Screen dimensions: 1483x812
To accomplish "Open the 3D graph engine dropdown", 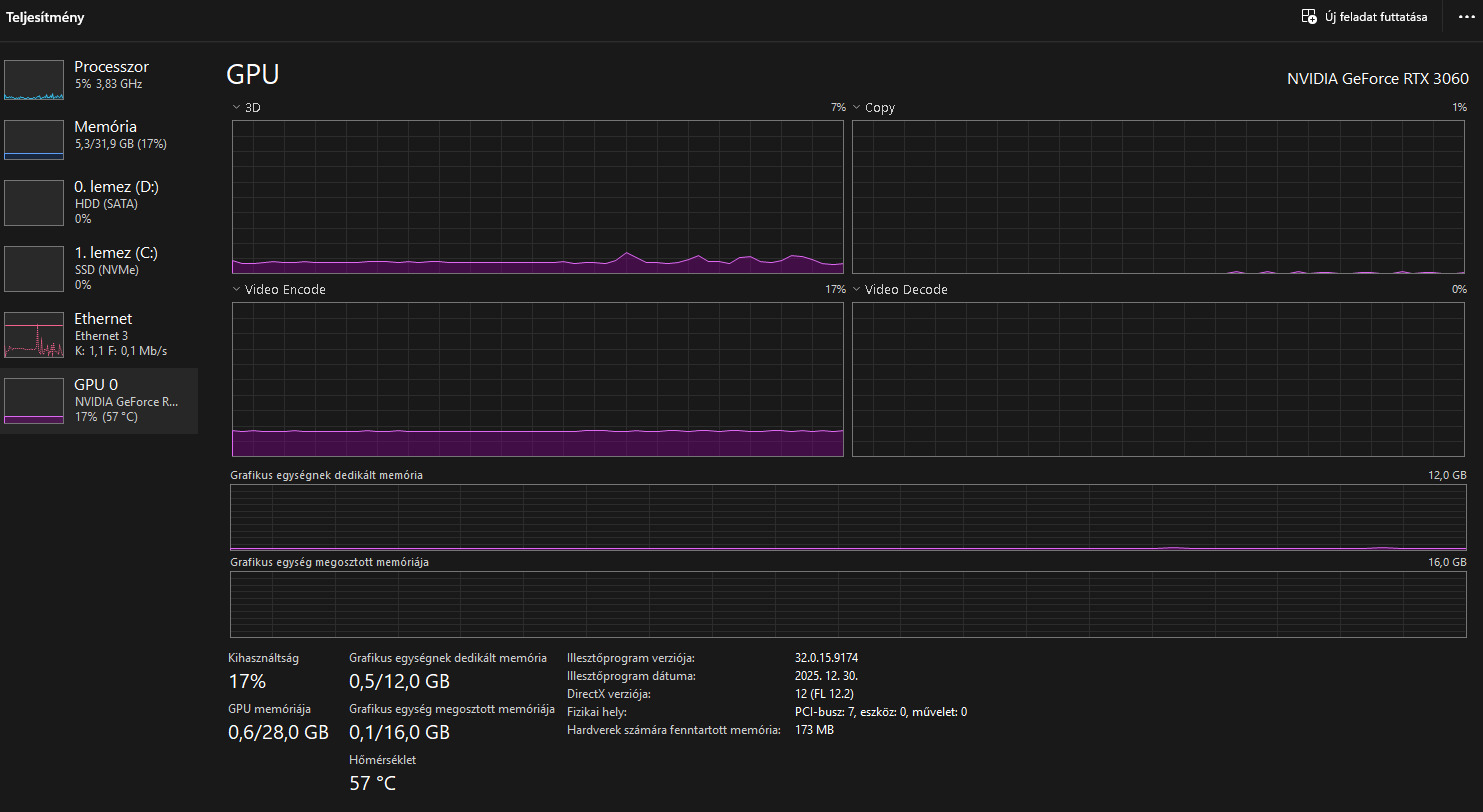I will point(236,107).
